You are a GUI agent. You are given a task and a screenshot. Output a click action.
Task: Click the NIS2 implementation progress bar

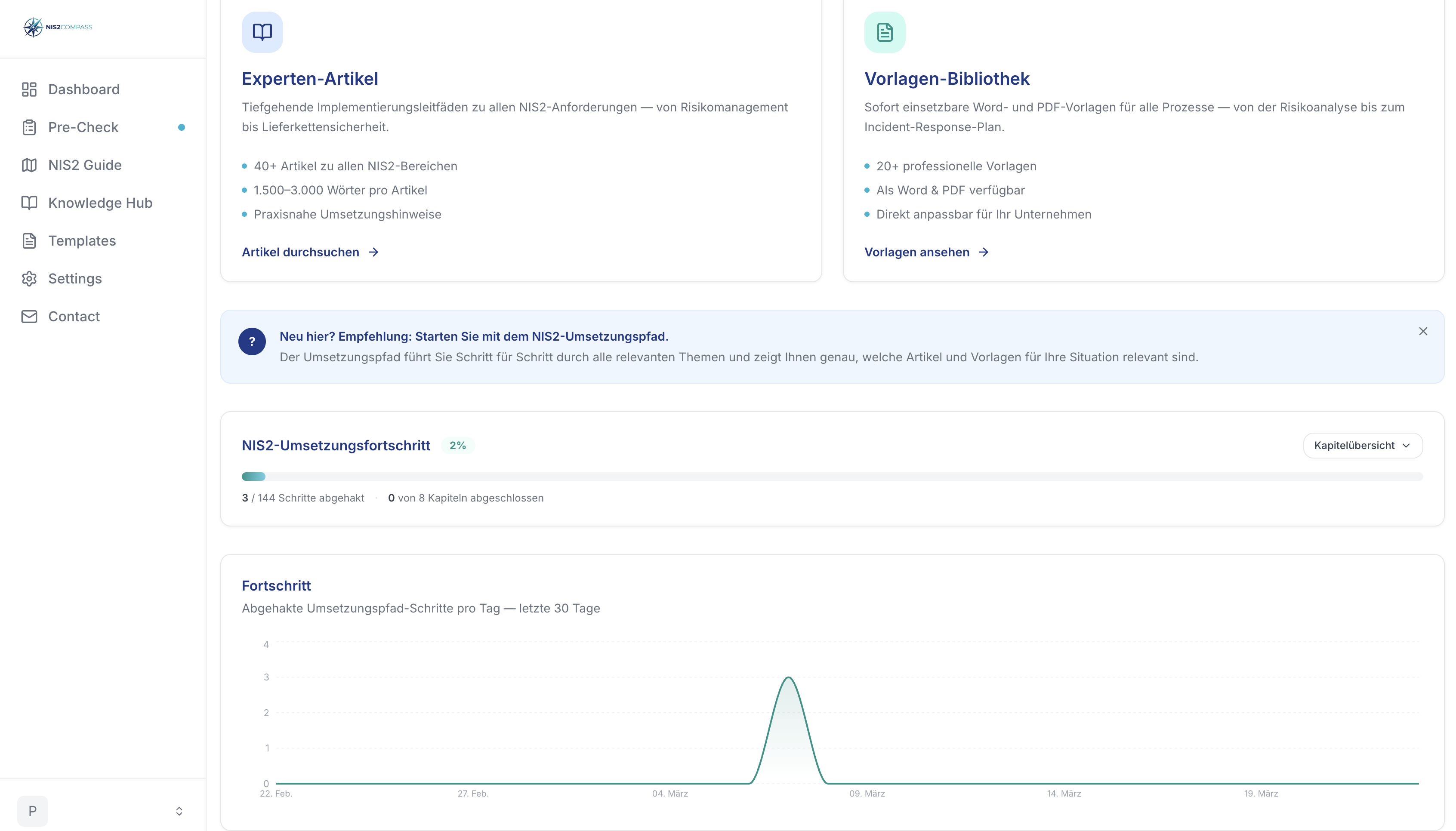[832, 477]
